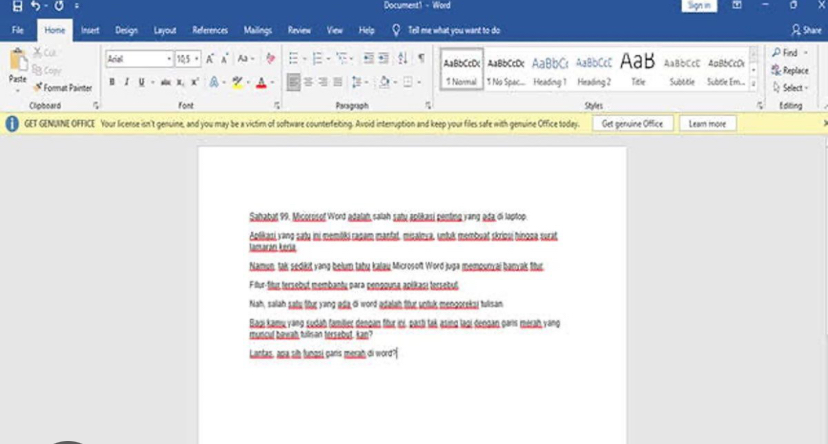Image resolution: width=828 pixels, height=444 pixels.
Task: Click the Numbering list icon
Action: pyautogui.click(x=317, y=59)
